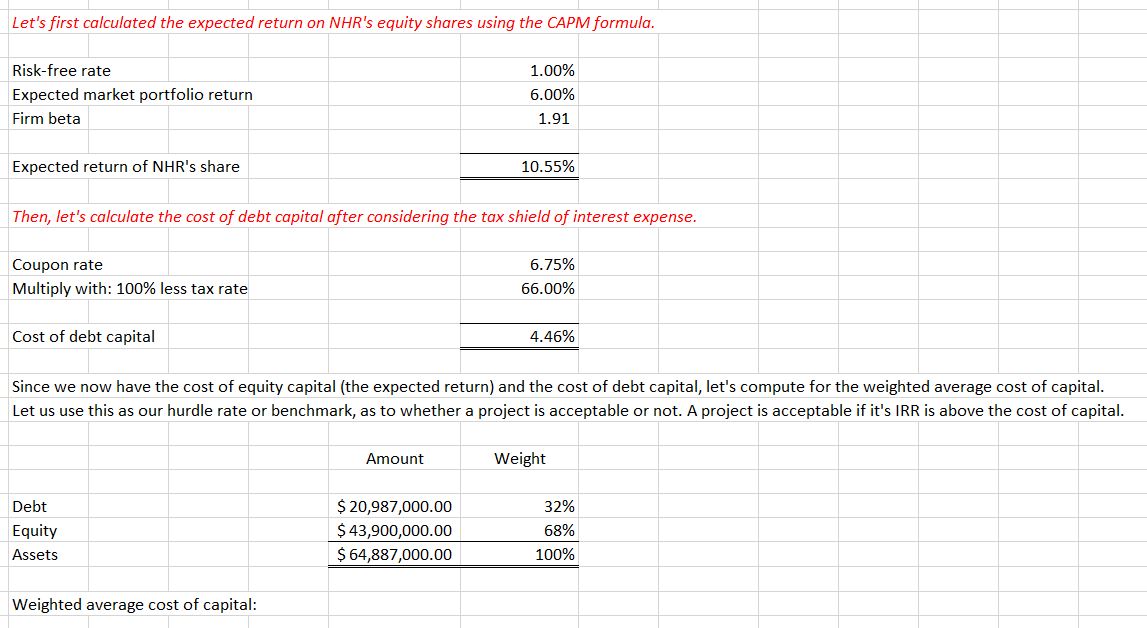Click the 32% debt weight cell
Image resolution: width=1147 pixels, height=628 pixels.
pyautogui.click(x=560, y=507)
